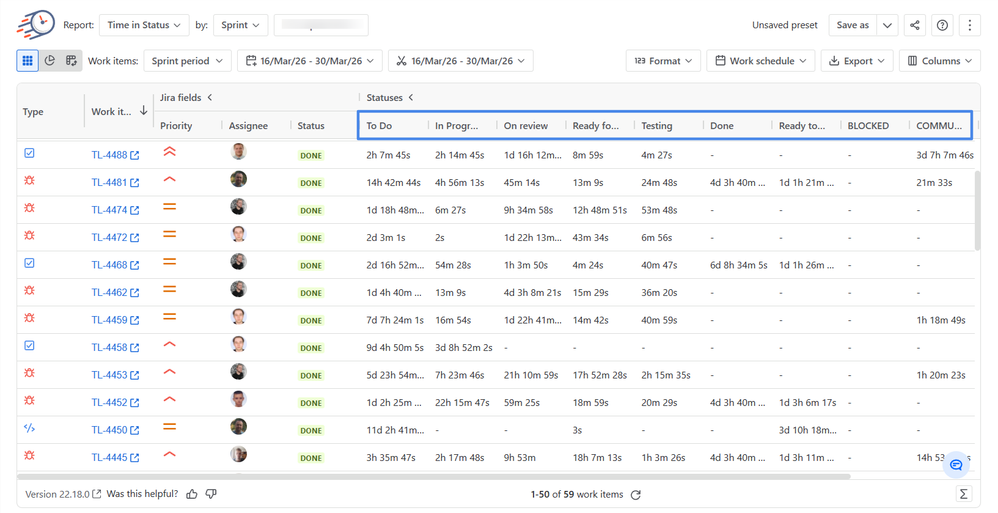Switch to grid table view
The height and width of the screenshot is (513, 998).
coord(27,60)
